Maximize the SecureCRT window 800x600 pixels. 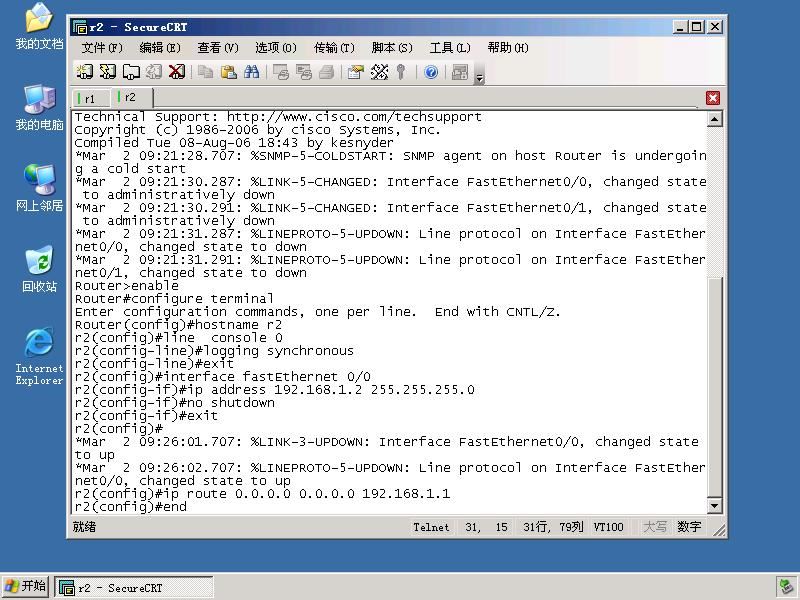pos(696,27)
